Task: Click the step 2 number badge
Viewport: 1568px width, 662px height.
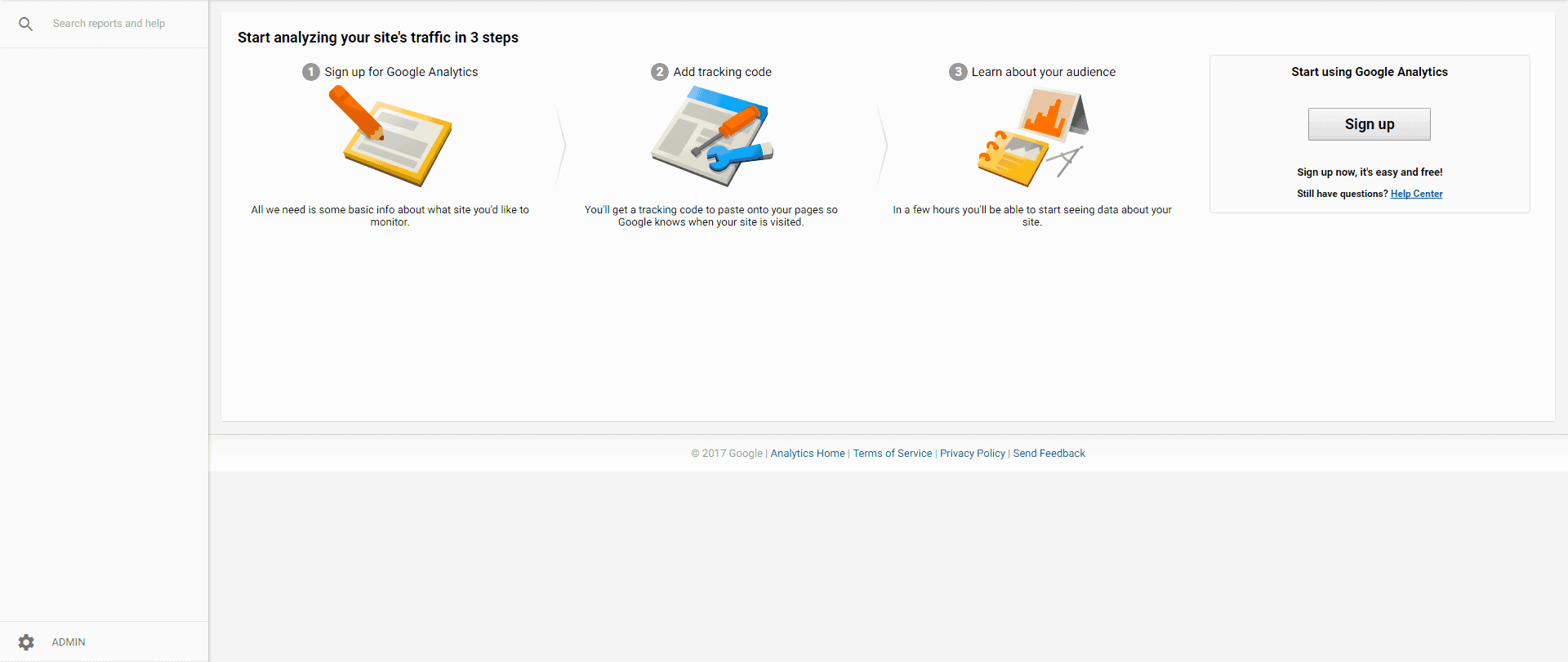Action: (x=660, y=72)
